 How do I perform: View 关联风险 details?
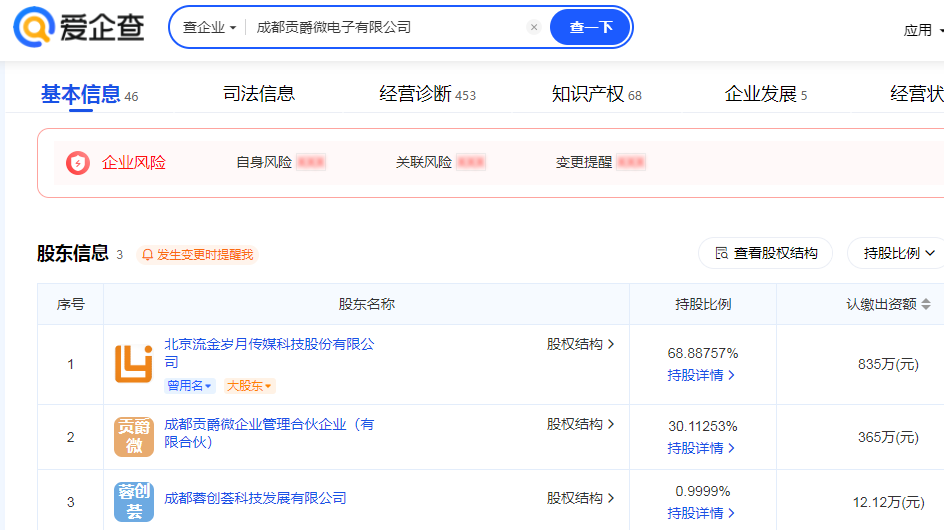coord(440,162)
